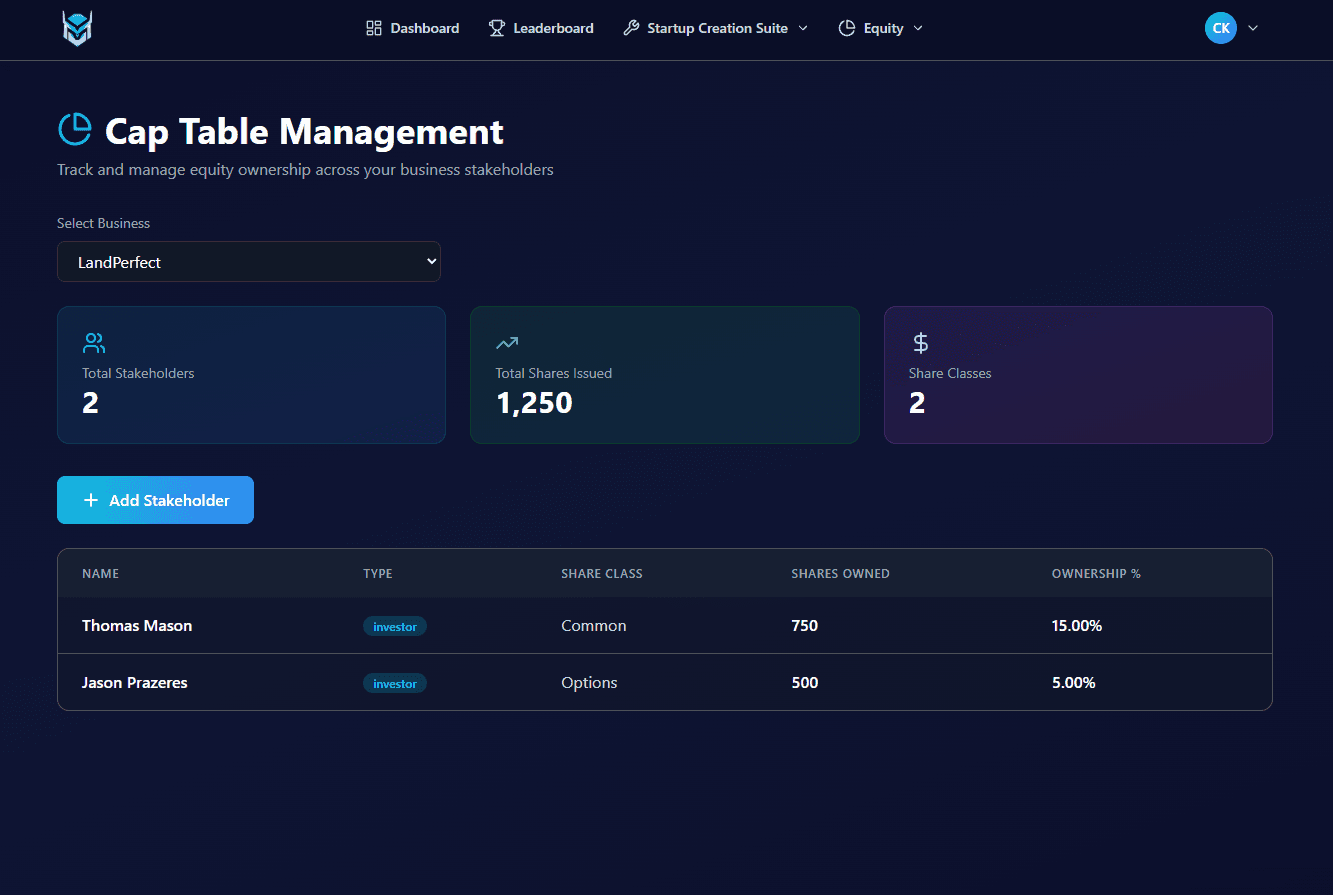Click the Add Stakeholder button
Image resolution: width=1333 pixels, height=895 pixels.
pyautogui.click(x=155, y=499)
